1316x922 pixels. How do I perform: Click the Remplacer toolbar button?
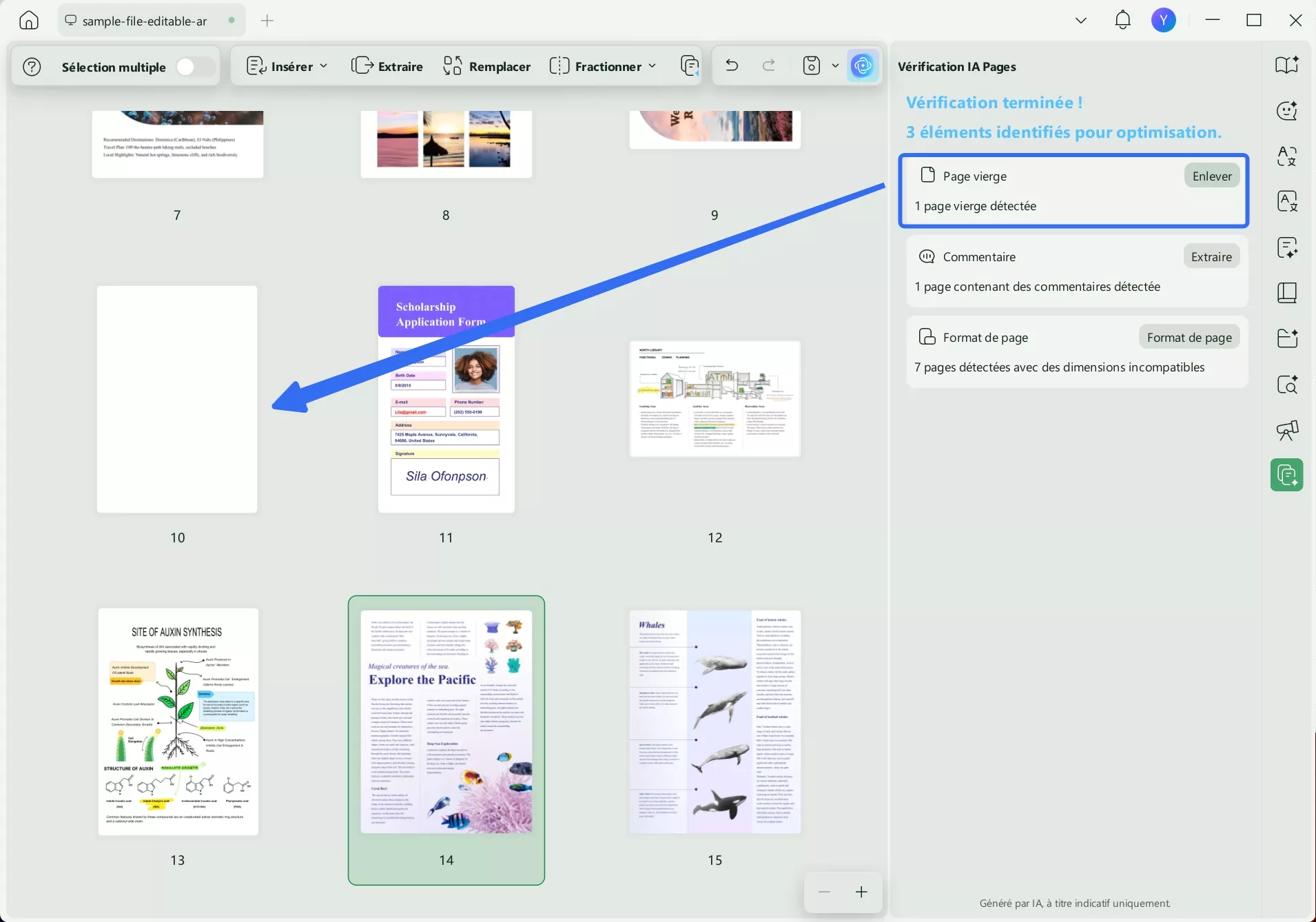(487, 66)
